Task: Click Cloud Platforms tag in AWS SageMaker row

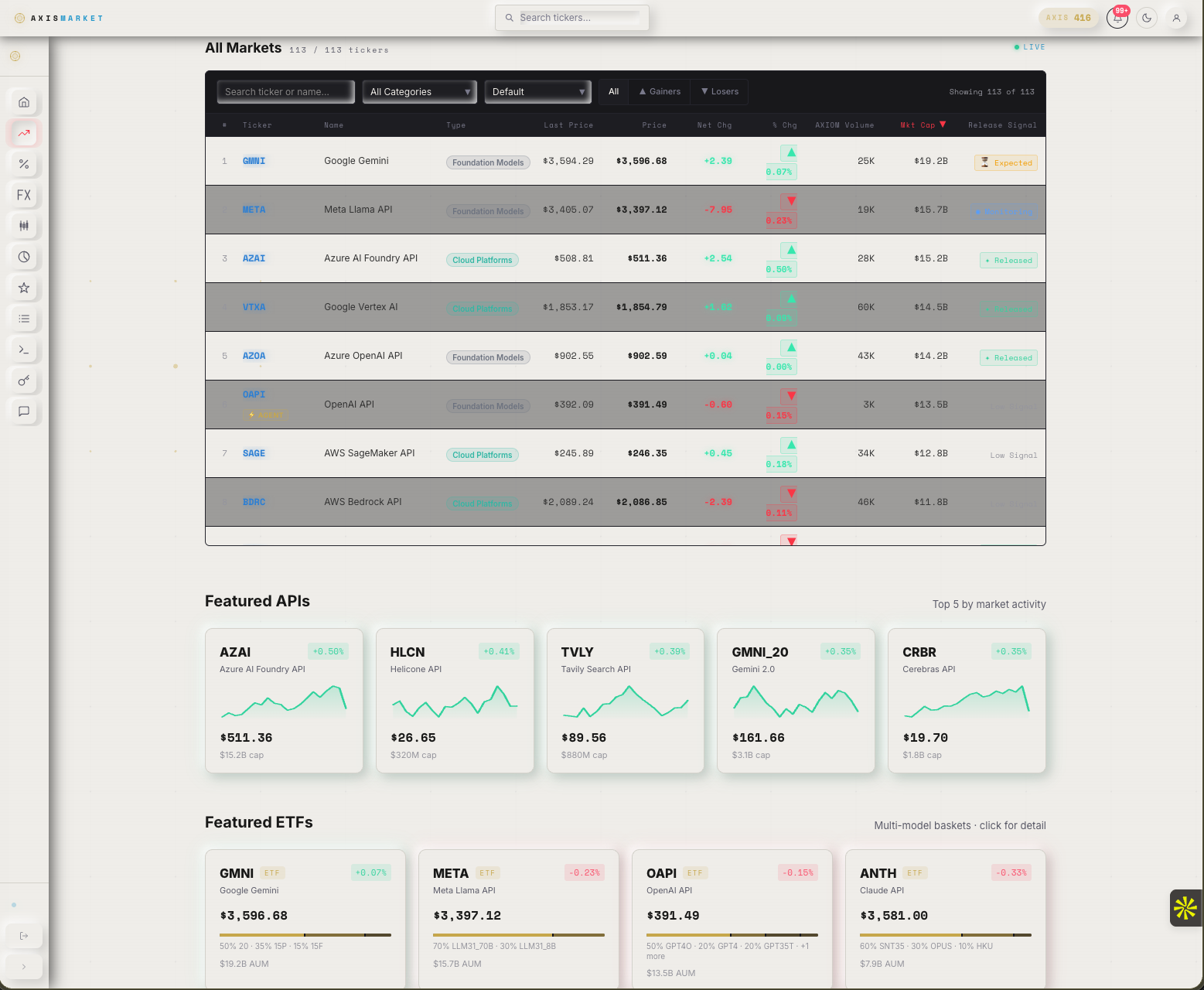Action: pyautogui.click(x=483, y=455)
